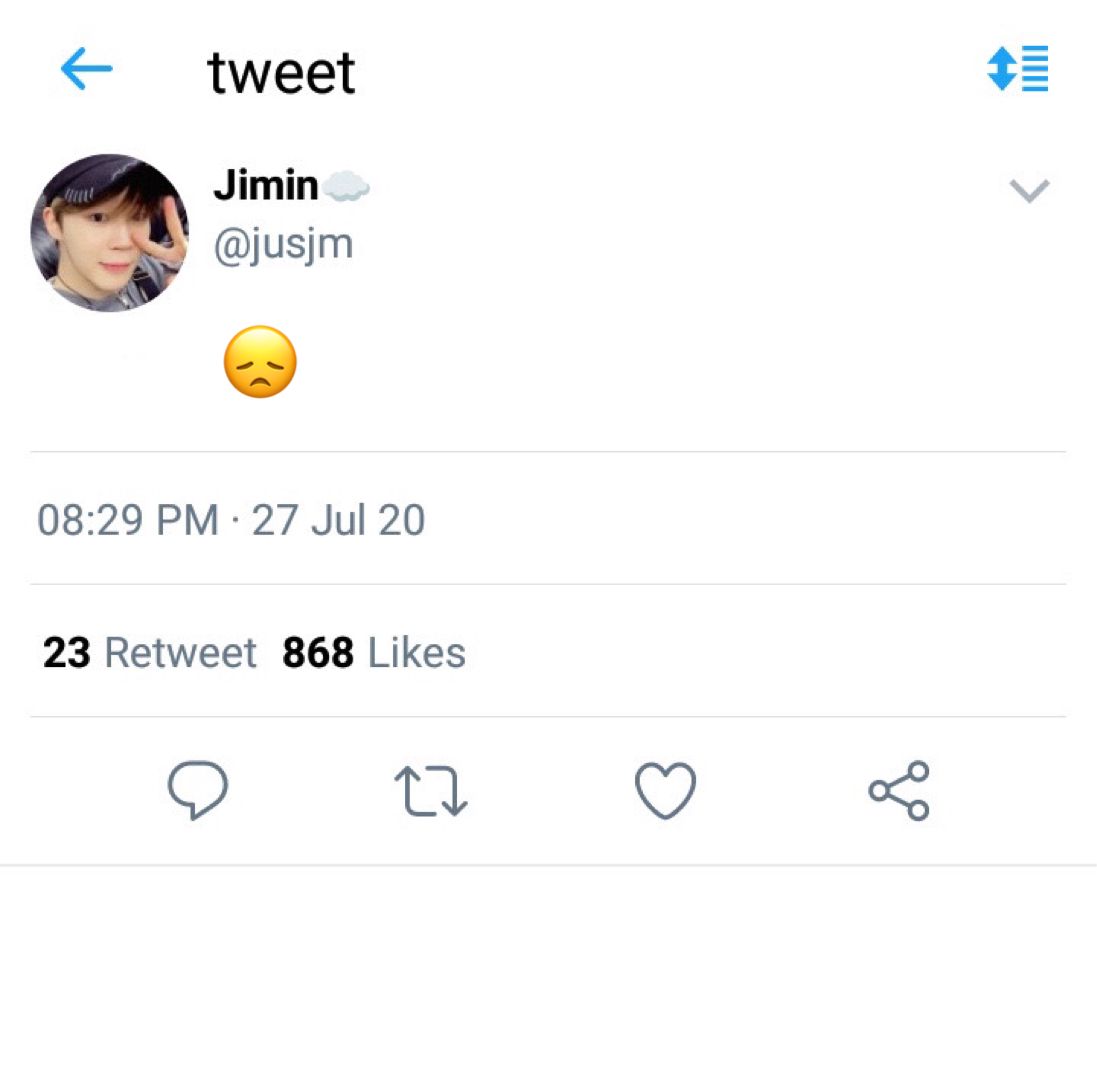Tap the cloud emoji beside Jimin

[x=346, y=186]
